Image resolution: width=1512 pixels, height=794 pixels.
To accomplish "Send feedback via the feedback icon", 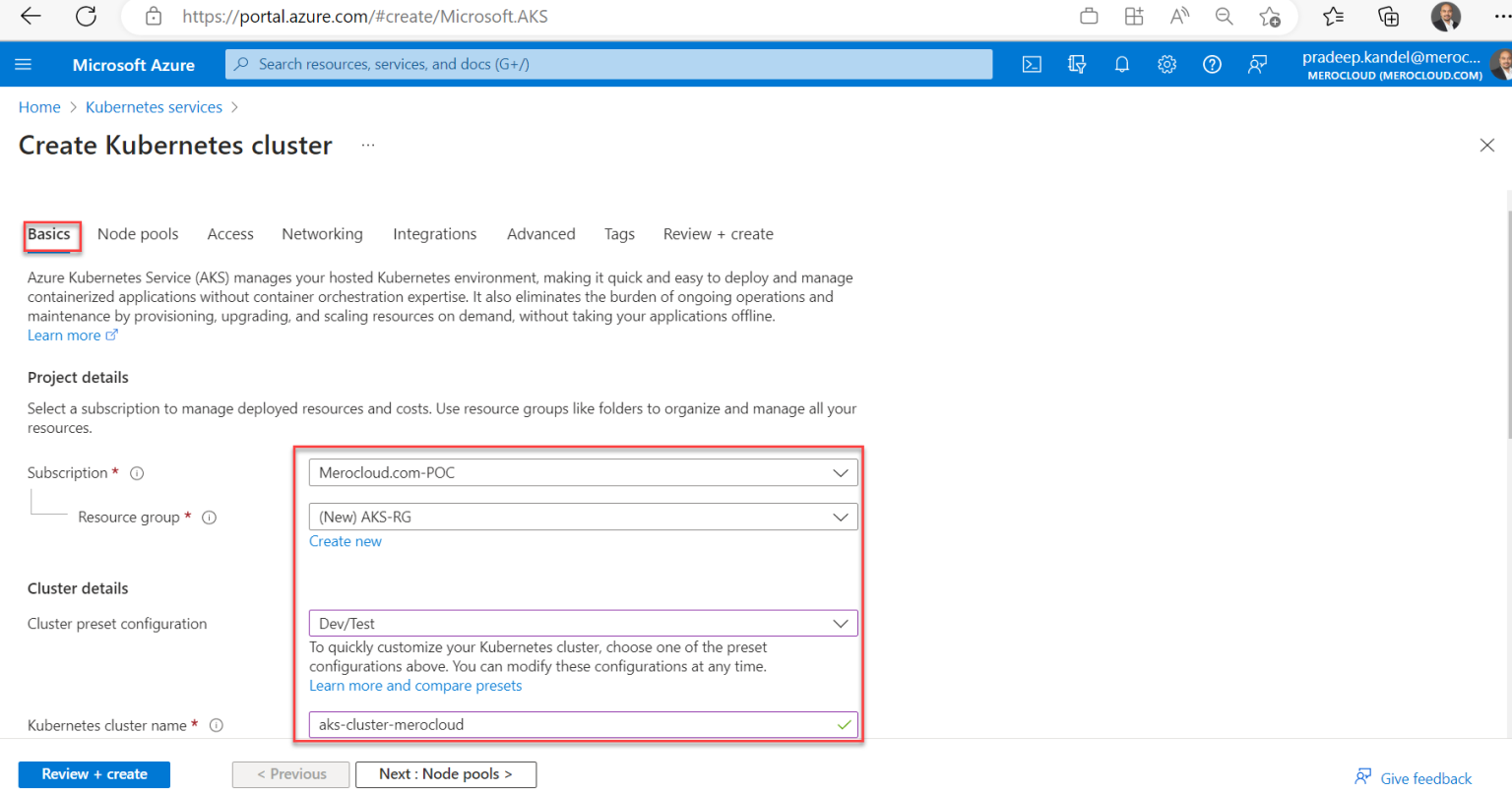I will coord(1257,64).
